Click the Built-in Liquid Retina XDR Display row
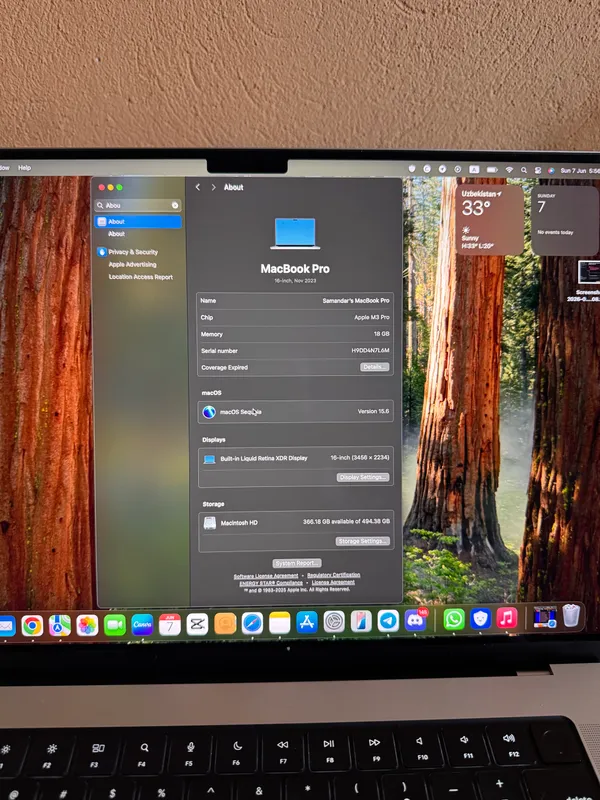The height and width of the screenshot is (800, 600). pyautogui.click(x=295, y=459)
